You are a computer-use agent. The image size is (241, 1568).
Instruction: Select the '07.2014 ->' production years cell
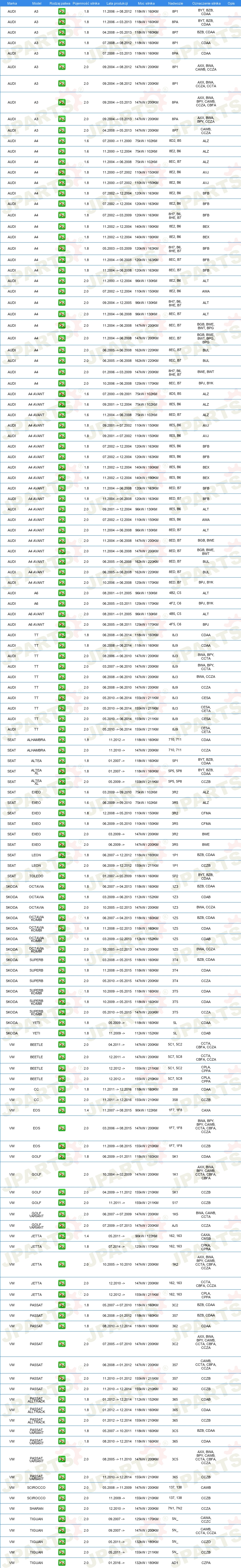pyautogui.click(x=117, y=1247)
